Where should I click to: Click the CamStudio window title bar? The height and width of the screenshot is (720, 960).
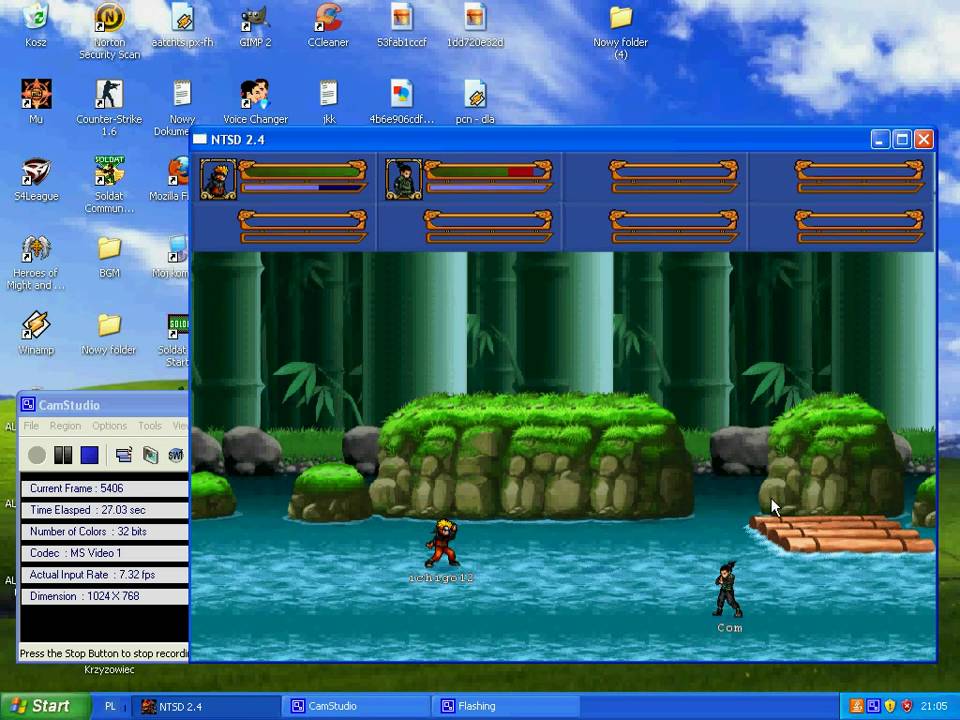click(103, 405)
